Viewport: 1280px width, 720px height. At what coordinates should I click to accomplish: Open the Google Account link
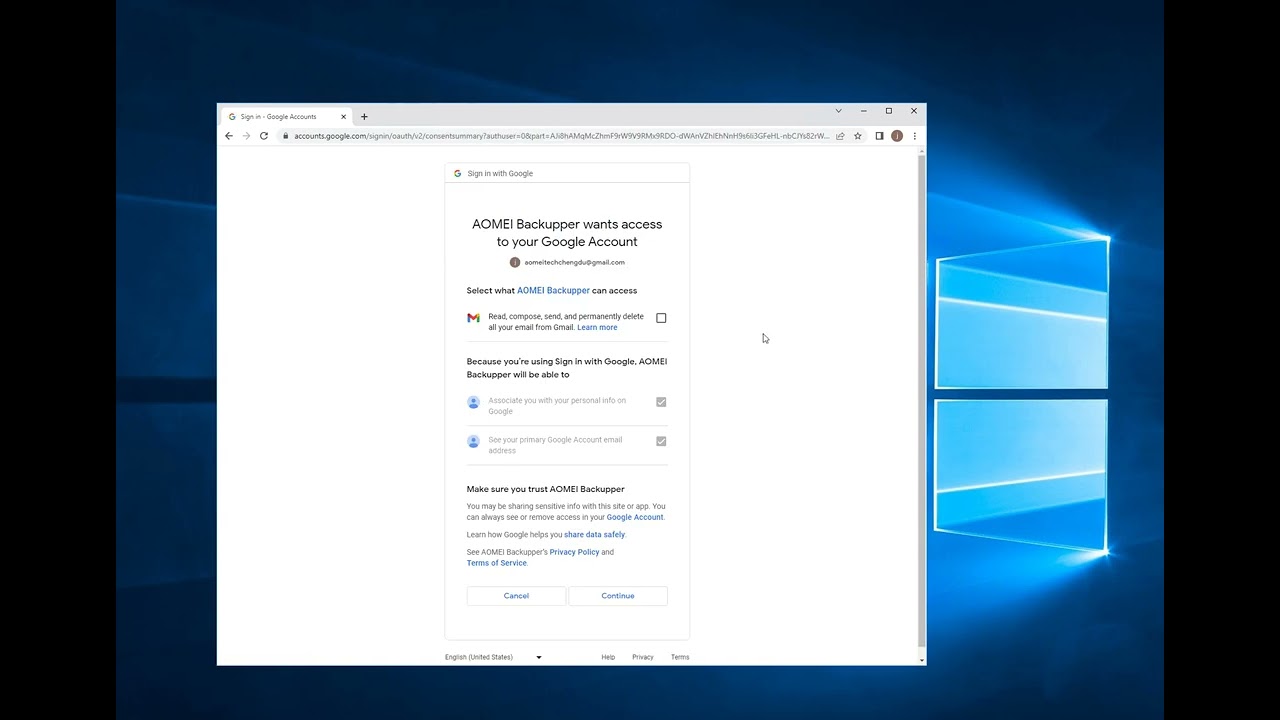pos(635,518)
